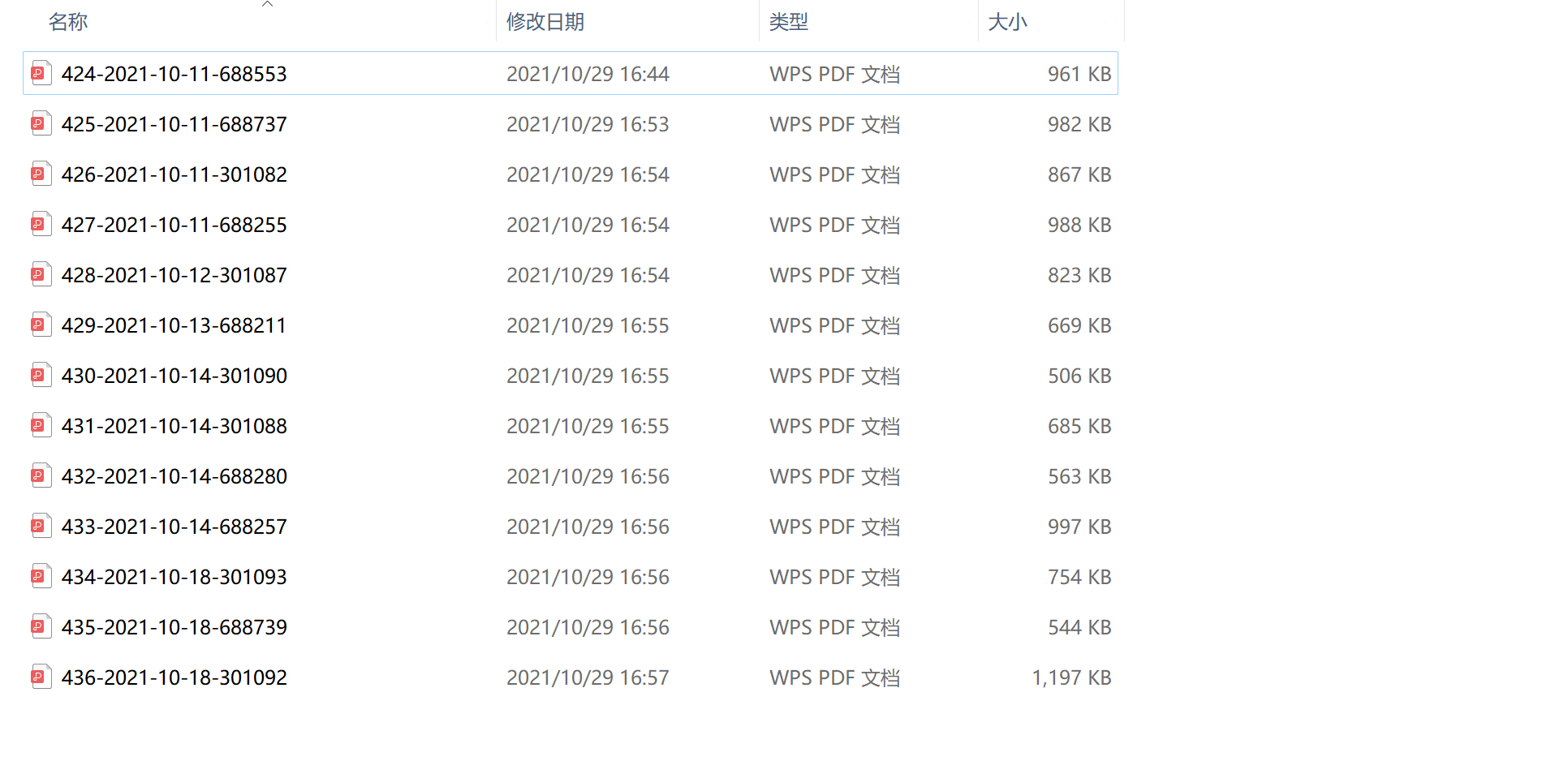This screenshot has width=1568, height=774.
Task: Select file name 425-2021-10-11-688737
Action: pyautogui.click(x=174, y=124)
